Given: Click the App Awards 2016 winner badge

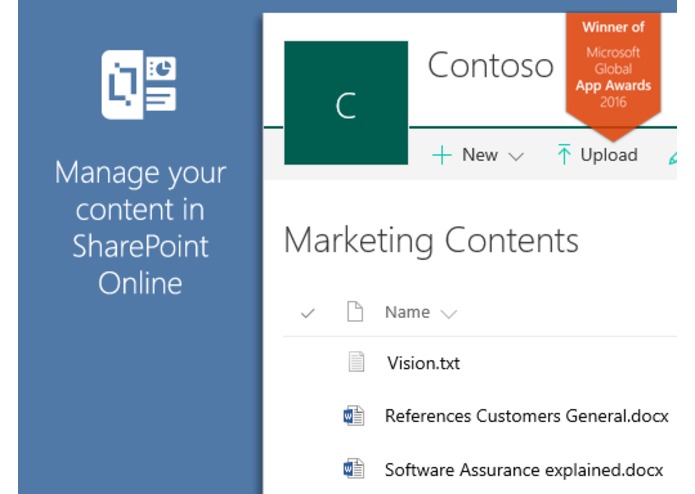Looking at the screenshot, I should tap(613, 75).
